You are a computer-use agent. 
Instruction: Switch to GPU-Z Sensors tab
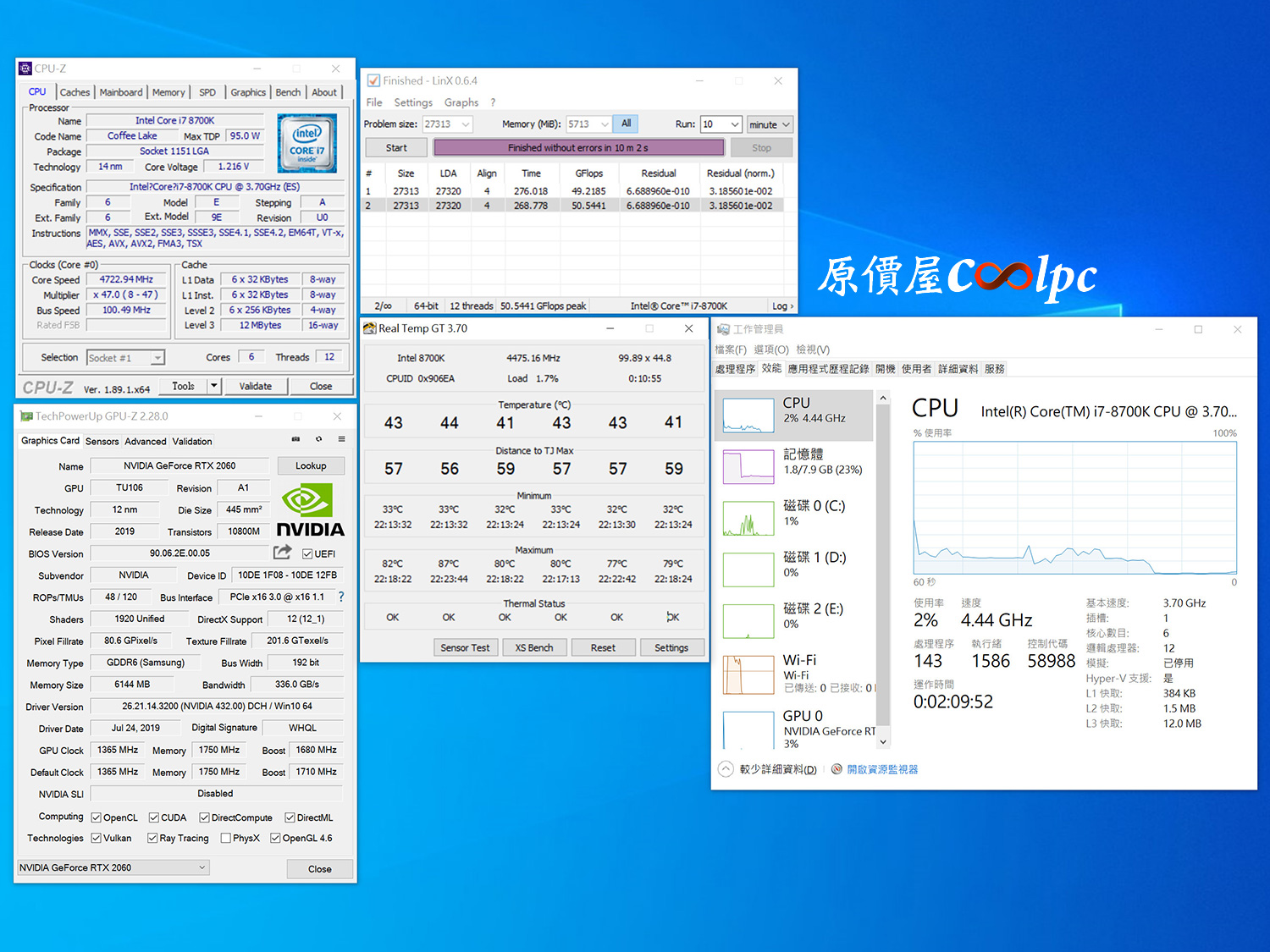pyautogui.click(x=102, y=441)
